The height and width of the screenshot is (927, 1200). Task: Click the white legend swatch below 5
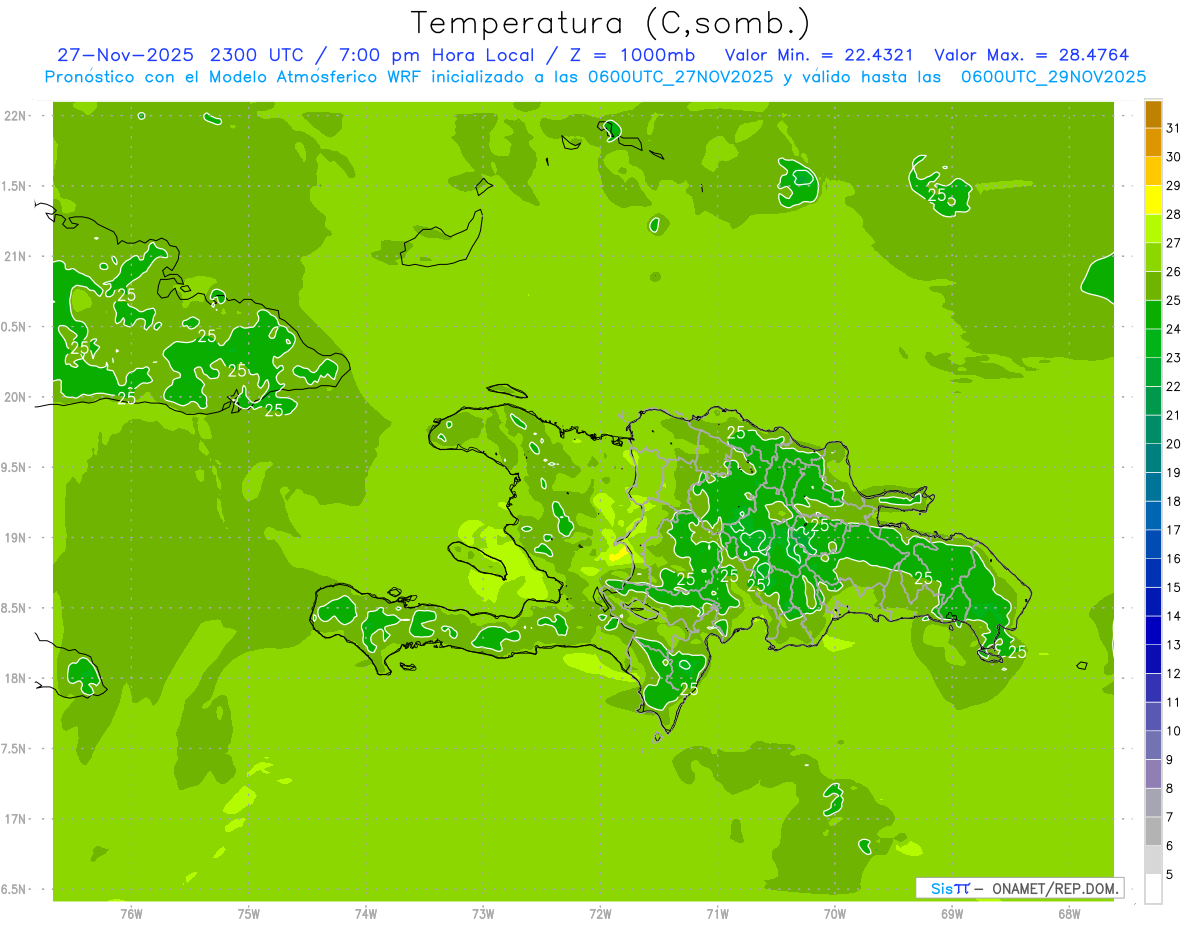pos(1153,889)
